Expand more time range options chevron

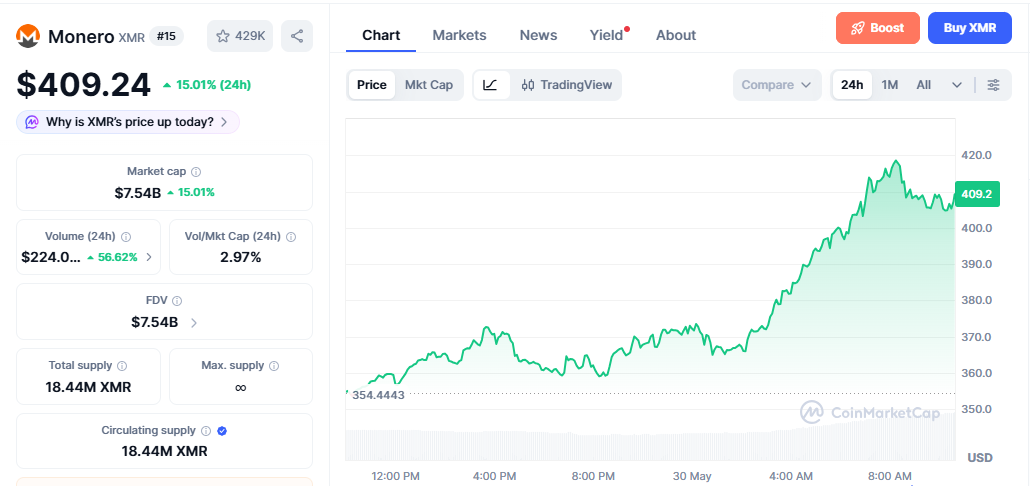coord(957,85)
